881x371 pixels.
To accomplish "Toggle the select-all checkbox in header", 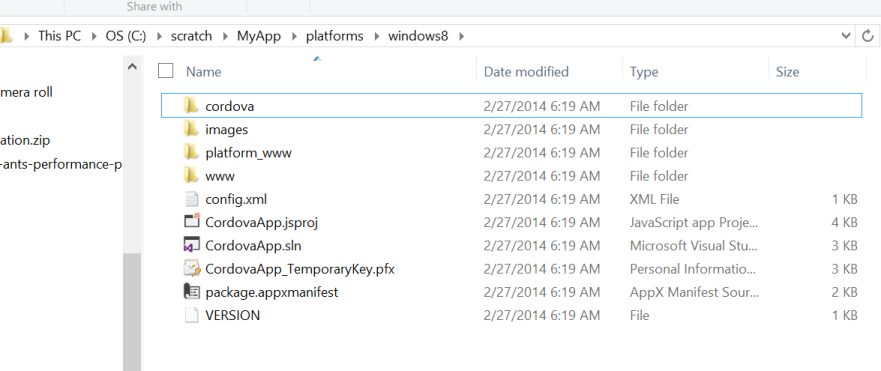I will pos(166,71).
